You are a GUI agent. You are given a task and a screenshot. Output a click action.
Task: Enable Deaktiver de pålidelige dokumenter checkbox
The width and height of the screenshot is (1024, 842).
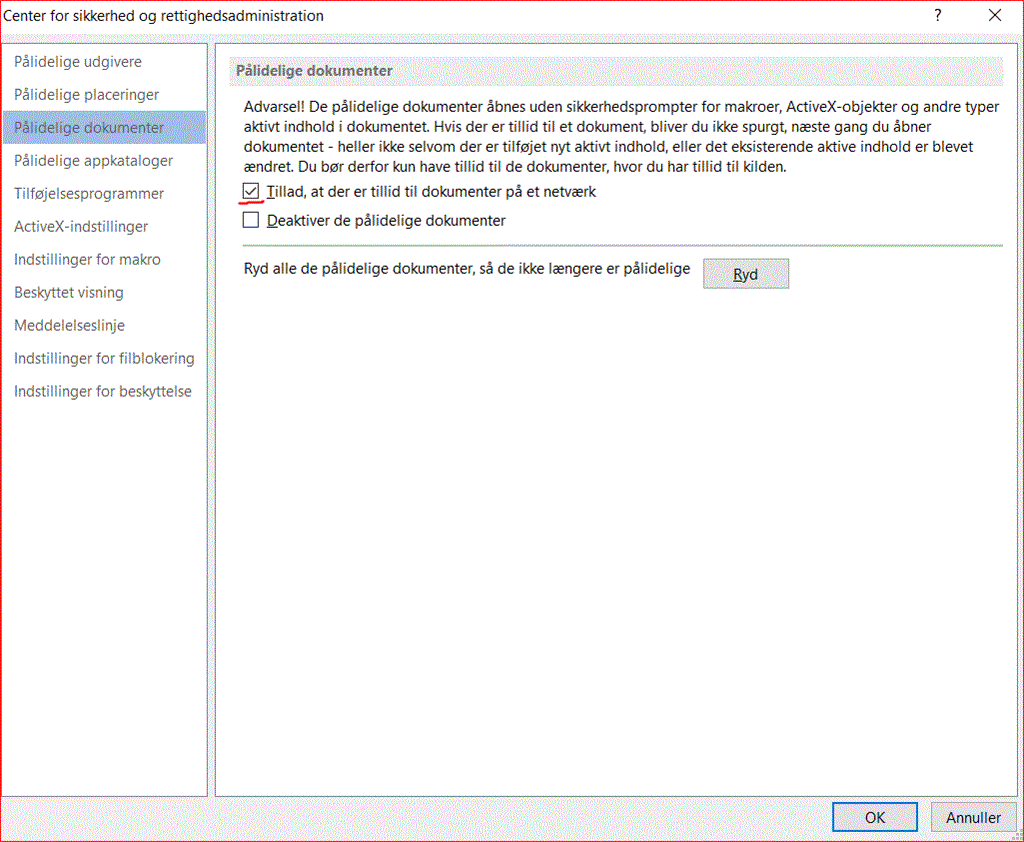point(251,220)
